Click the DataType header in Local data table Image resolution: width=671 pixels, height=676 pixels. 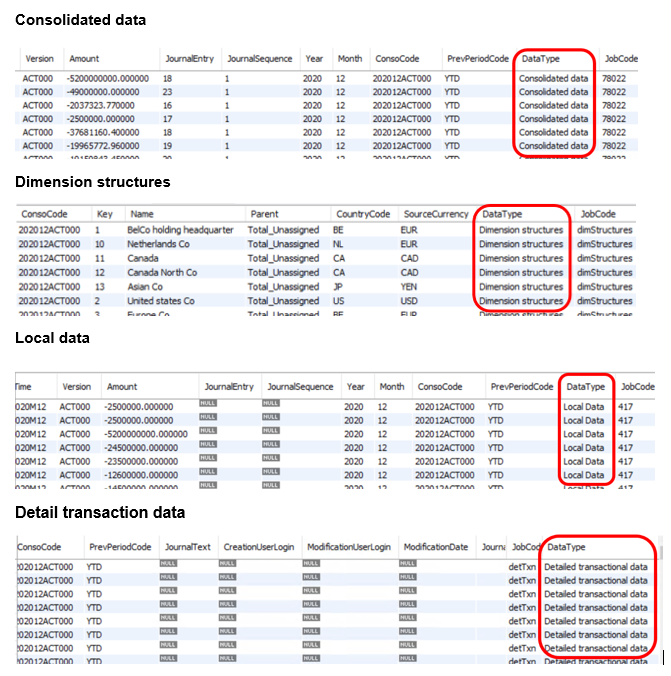tap(585, 387)
